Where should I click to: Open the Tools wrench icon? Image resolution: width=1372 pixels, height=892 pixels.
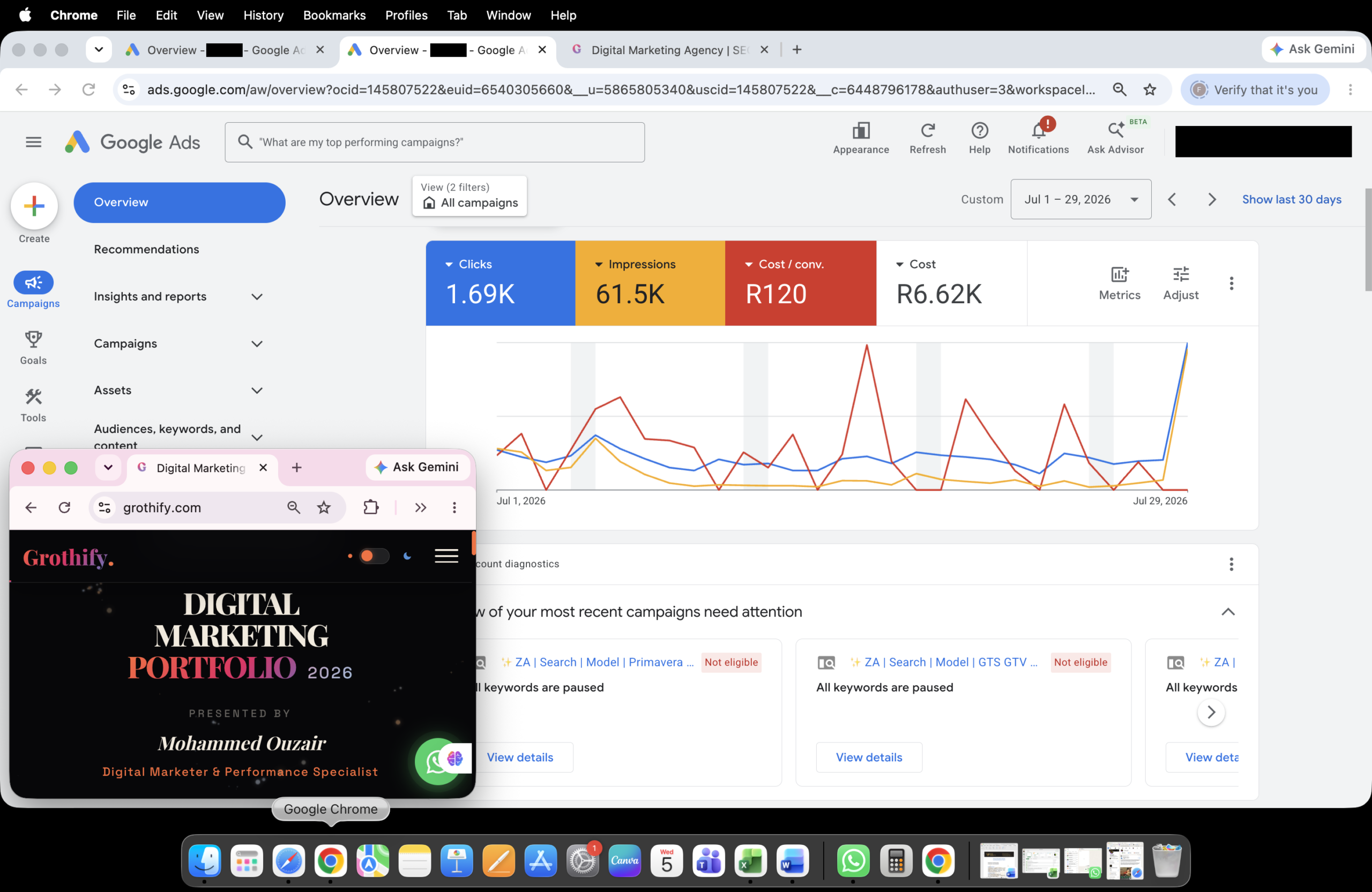33,396
